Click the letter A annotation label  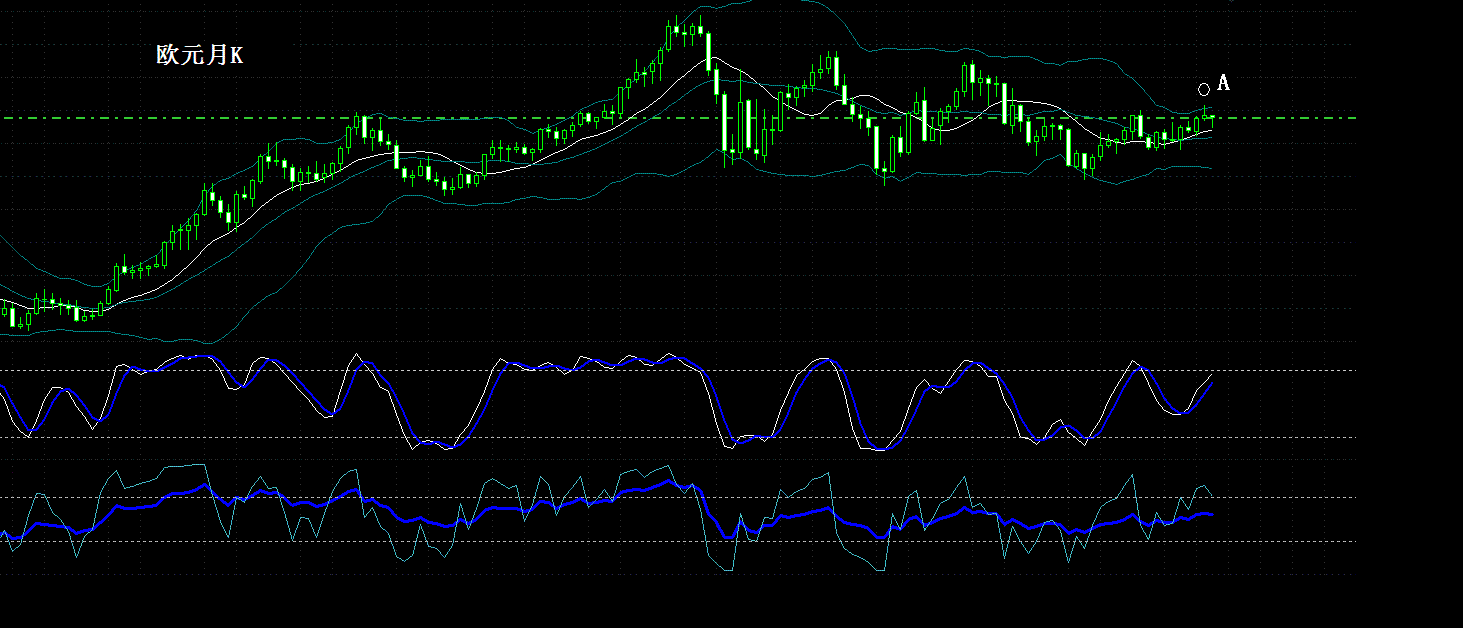[1223, 83]
